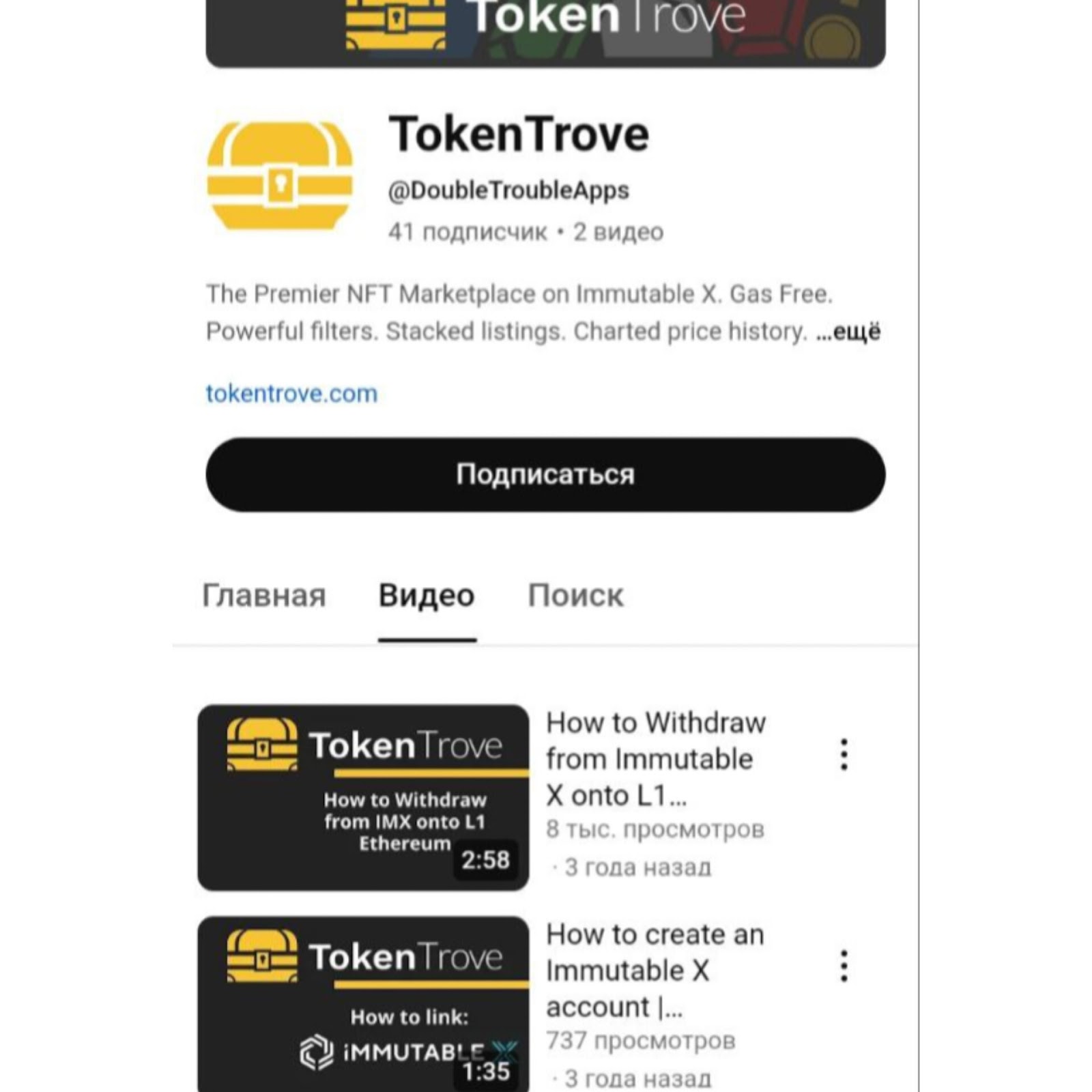This screenshot has height=1092, width=1092.
Task: Click the 1:35 duration badge
Action: coord(485,1072)
